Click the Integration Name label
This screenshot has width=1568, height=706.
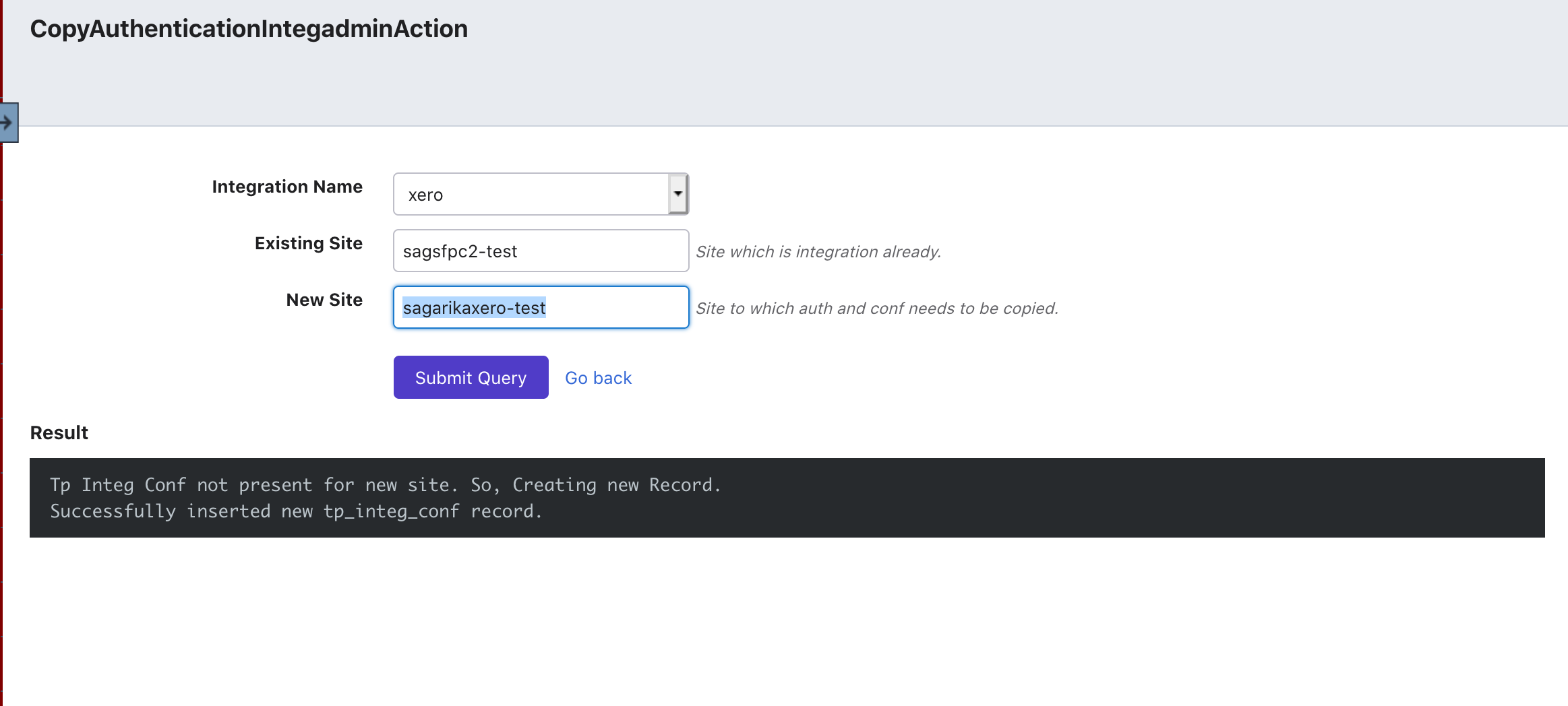point(287,187)
